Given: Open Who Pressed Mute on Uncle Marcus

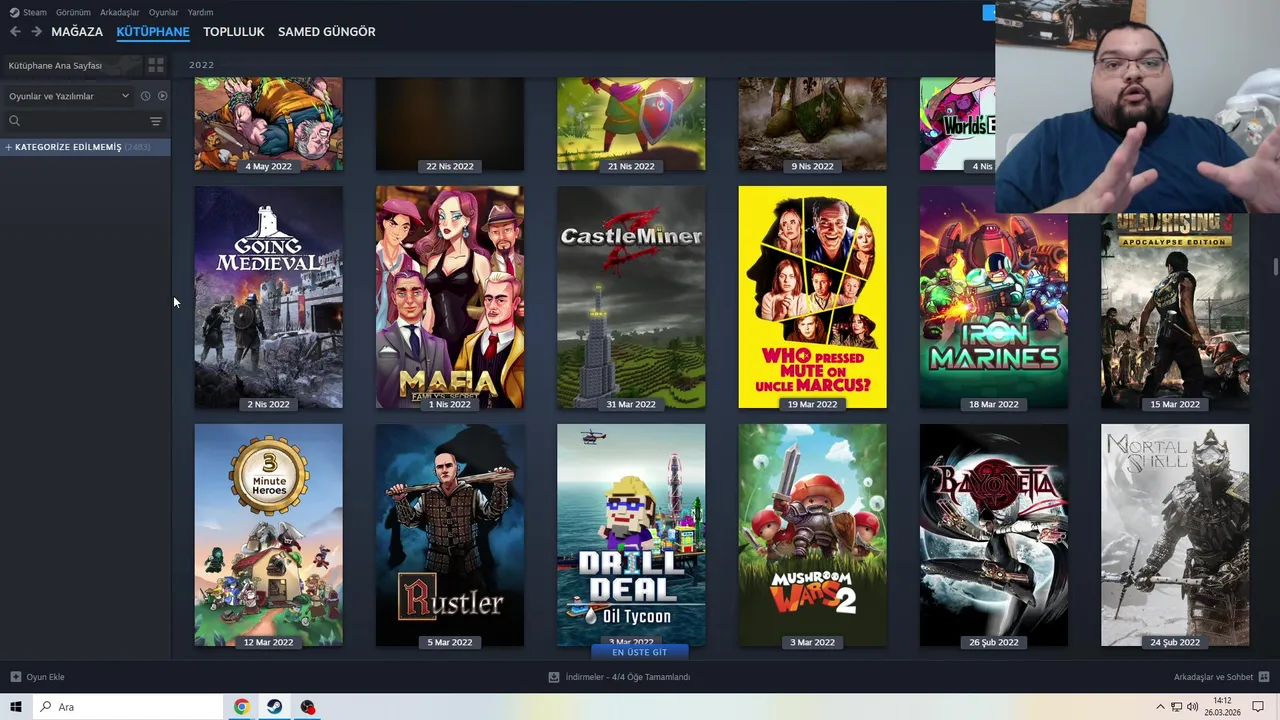Looking at the screenshot, I should pyautogui.click(x=812, y=297).
